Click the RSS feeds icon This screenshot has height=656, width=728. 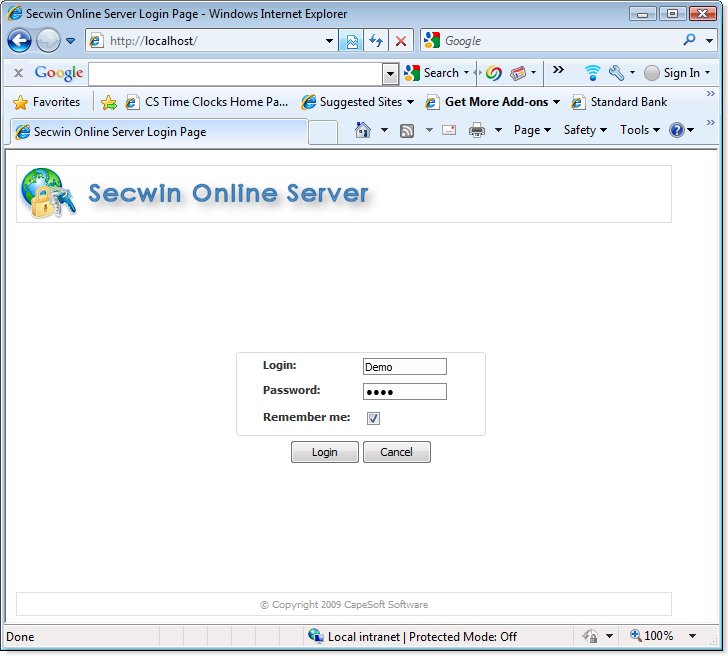tap(407, 130)
